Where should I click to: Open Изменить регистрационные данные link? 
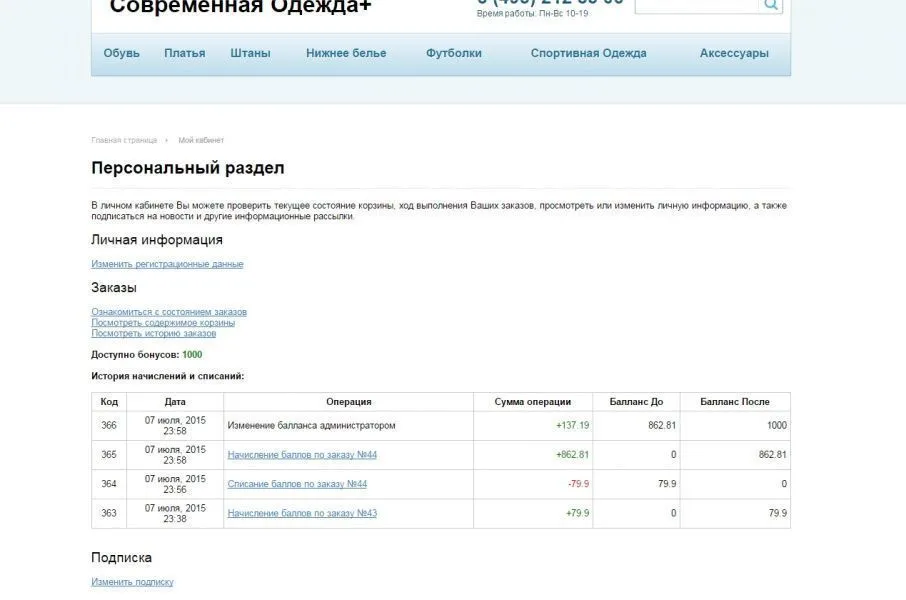[165, 263]
